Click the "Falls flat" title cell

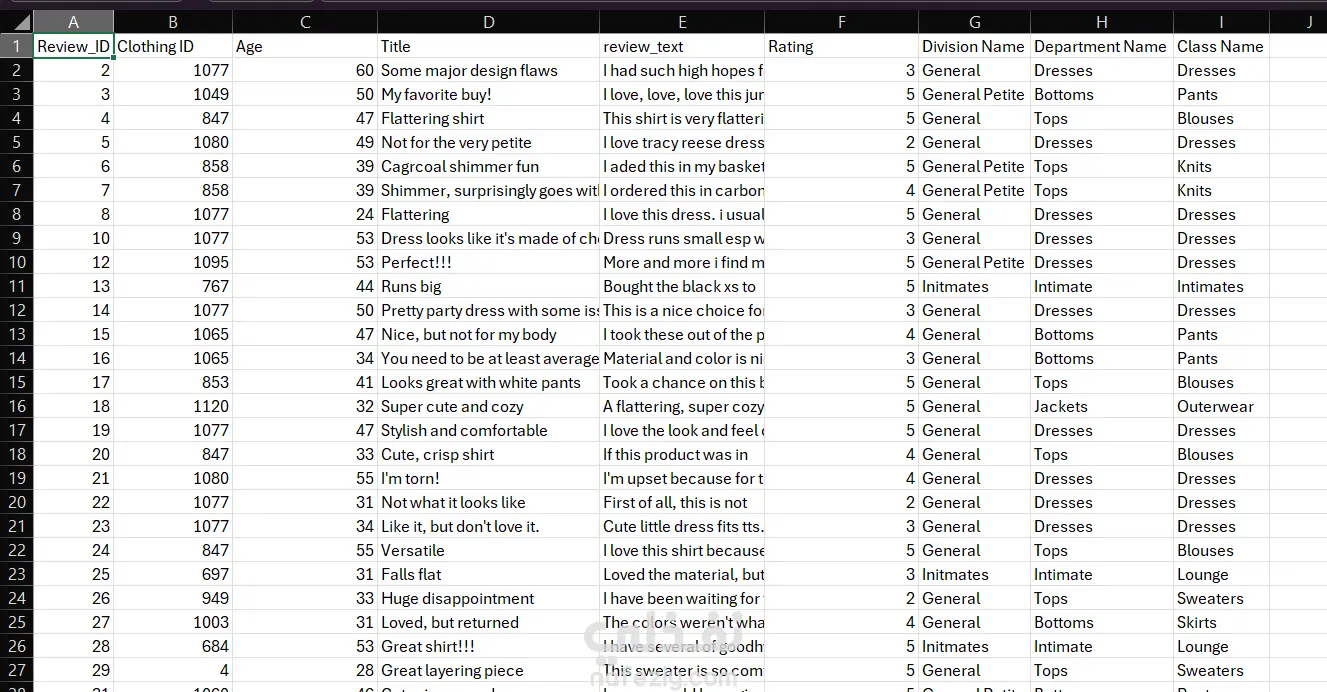pos(488,574)
